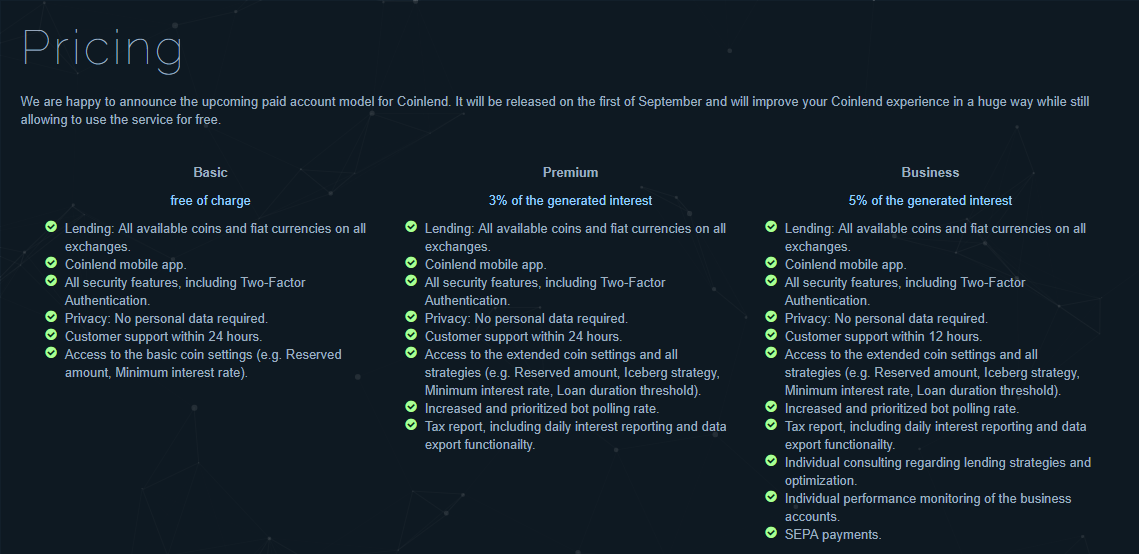Select the Business plan heading
The height and width of the screenshot is (554, 1139).
(x=931, y=173)
